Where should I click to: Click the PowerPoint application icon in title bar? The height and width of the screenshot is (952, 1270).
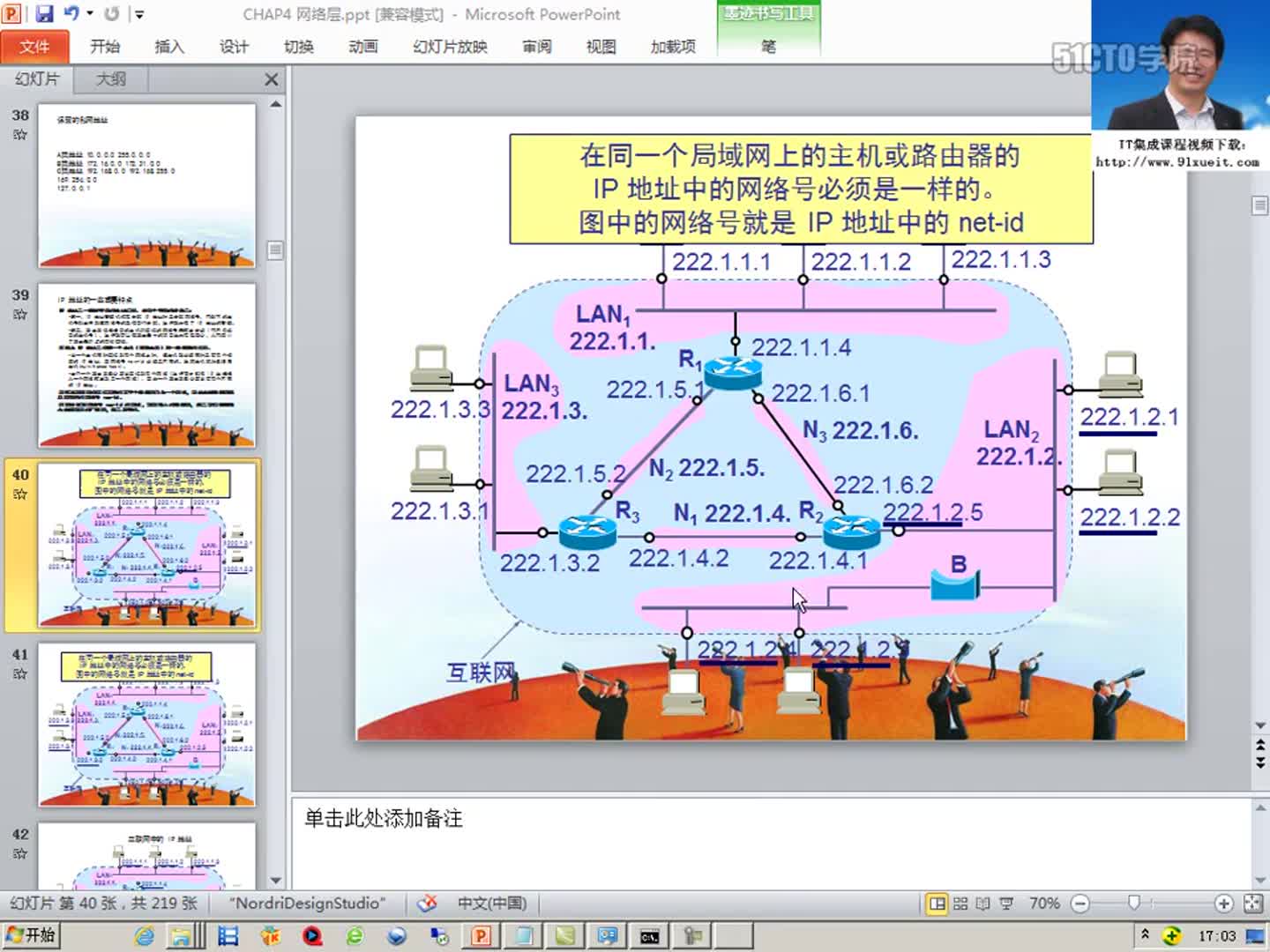pos(12,13)
